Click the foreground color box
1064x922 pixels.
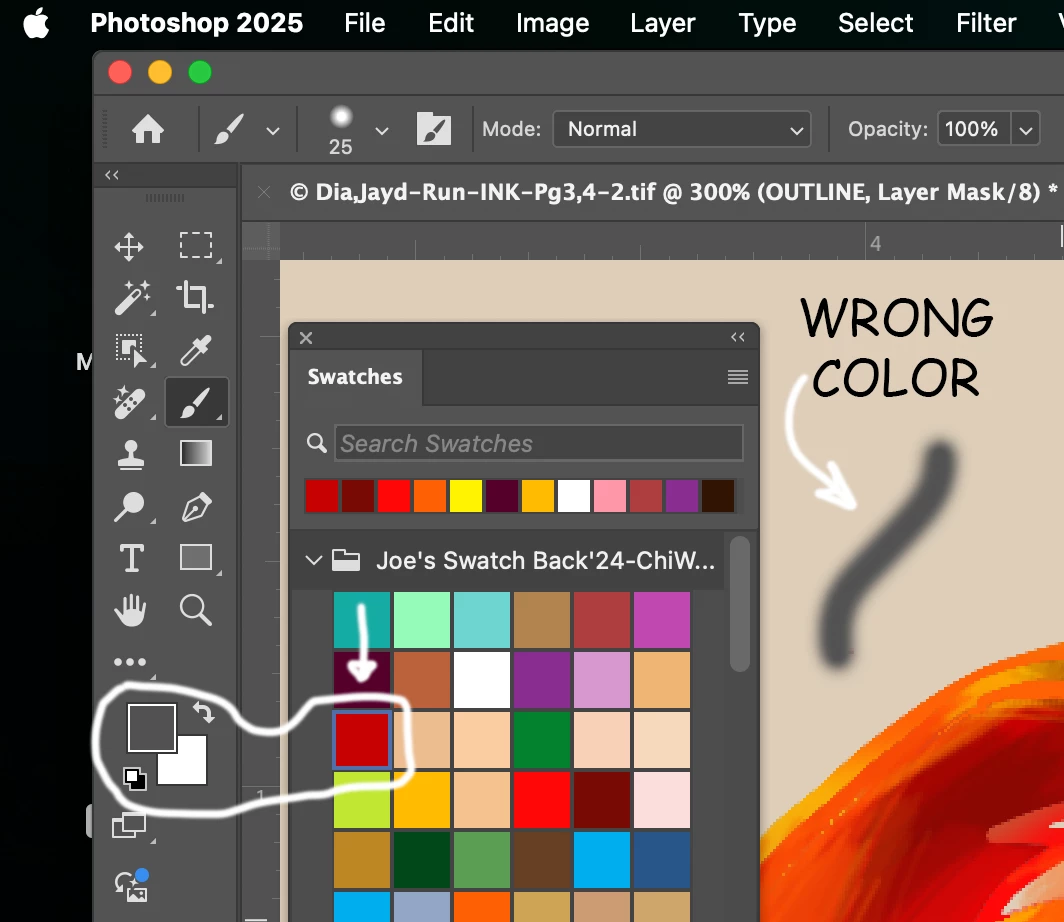point(152,728)
